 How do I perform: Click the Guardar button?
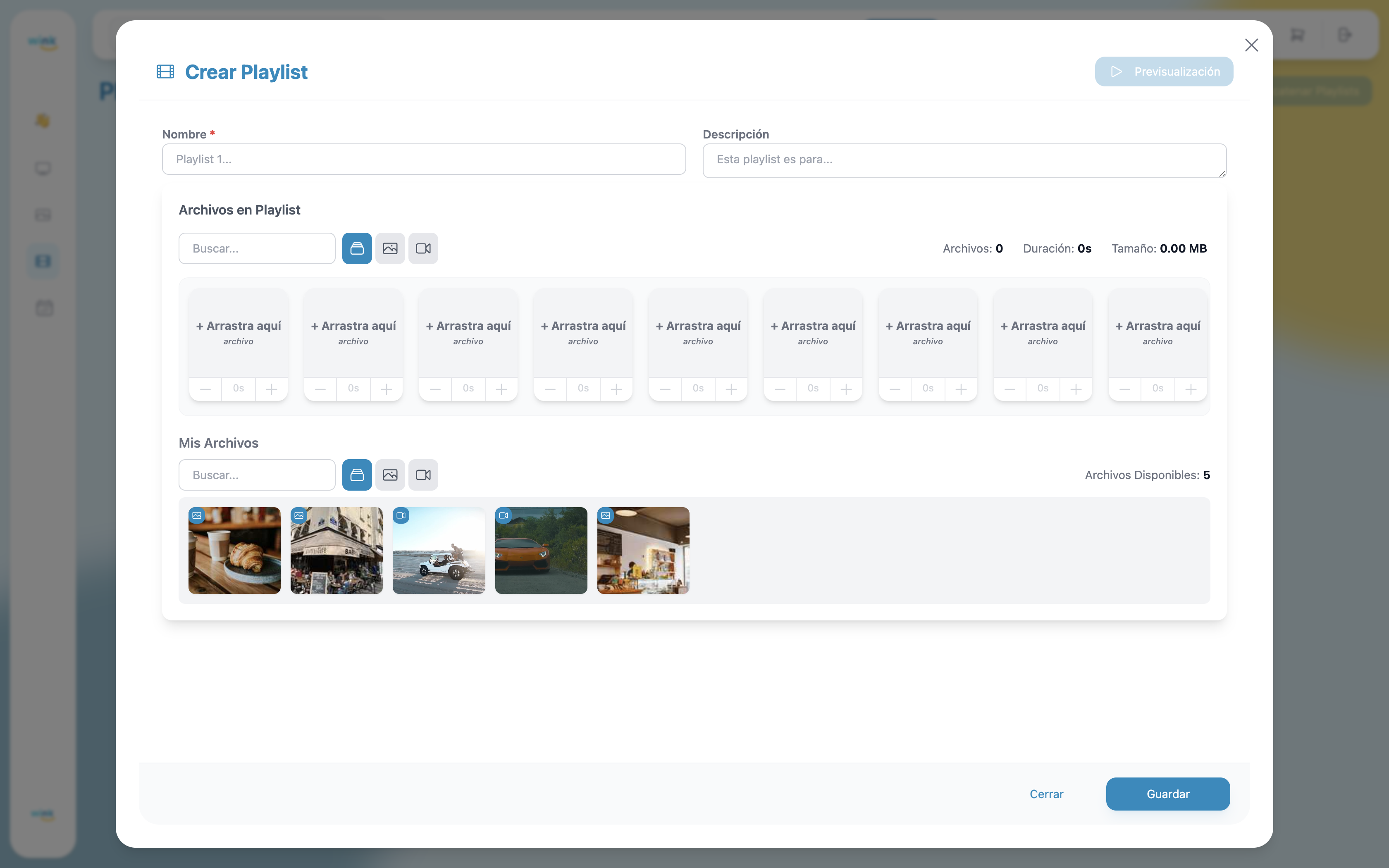click(x=1167, y=794)
